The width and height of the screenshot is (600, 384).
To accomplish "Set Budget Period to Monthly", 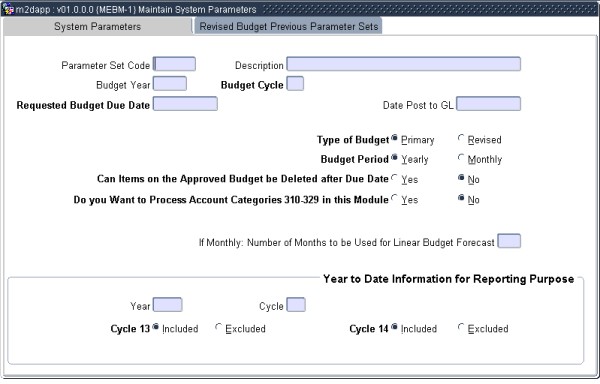I will (461, 158).
